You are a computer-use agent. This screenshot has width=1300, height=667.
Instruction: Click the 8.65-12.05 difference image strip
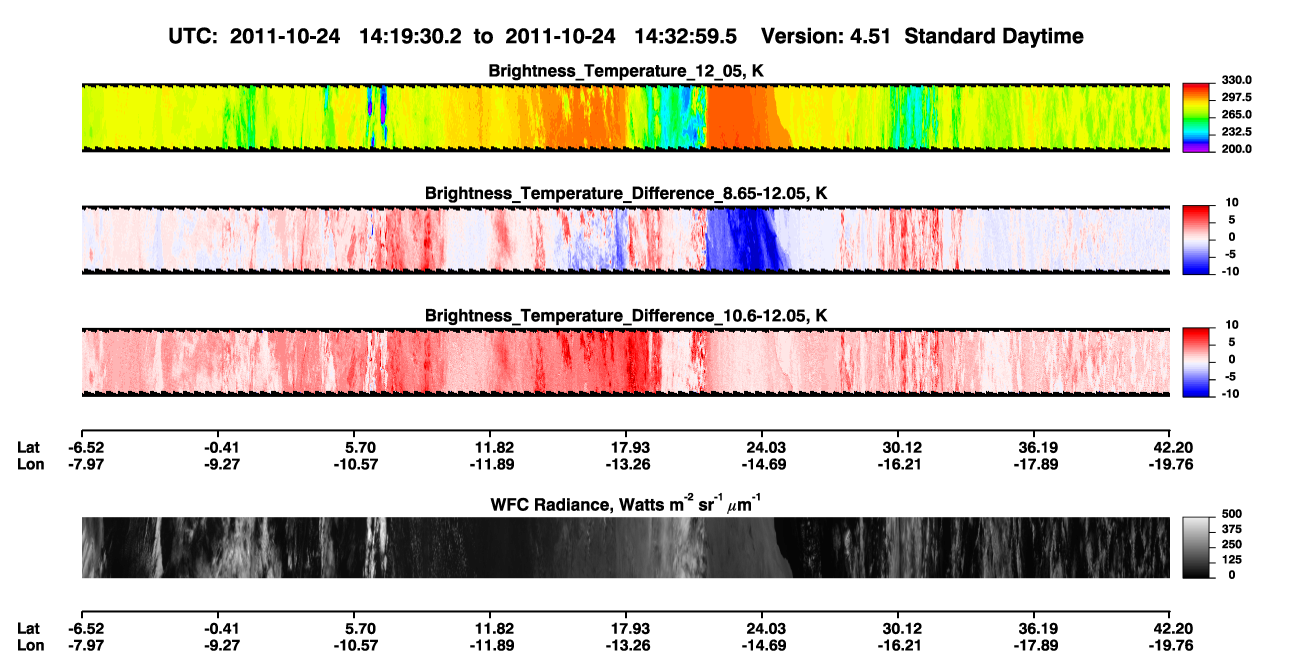coord(625,240)
